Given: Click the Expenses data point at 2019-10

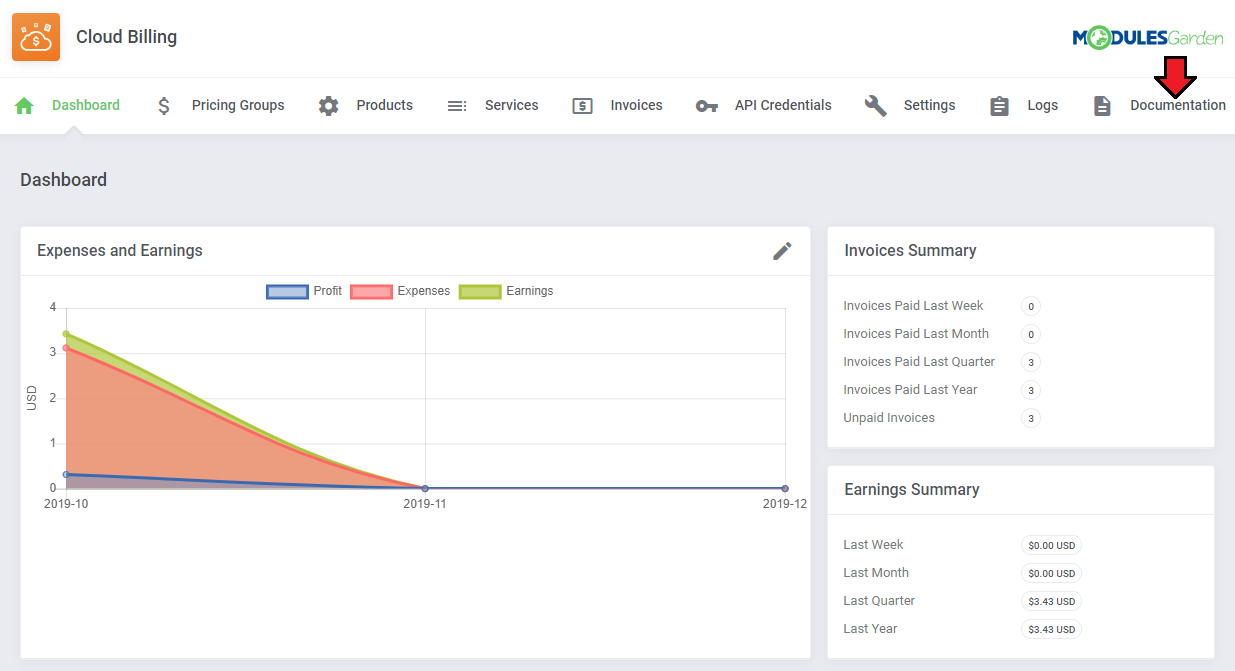Looking at the screenshot, I should [x=66, y=348].
